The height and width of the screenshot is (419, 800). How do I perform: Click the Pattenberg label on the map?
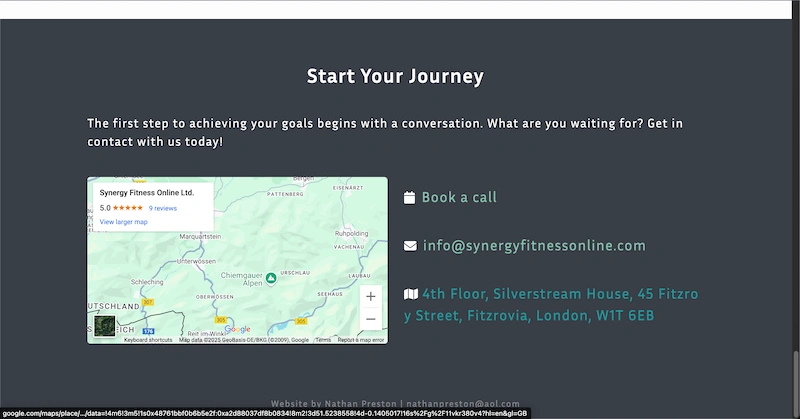pos(285,194)
